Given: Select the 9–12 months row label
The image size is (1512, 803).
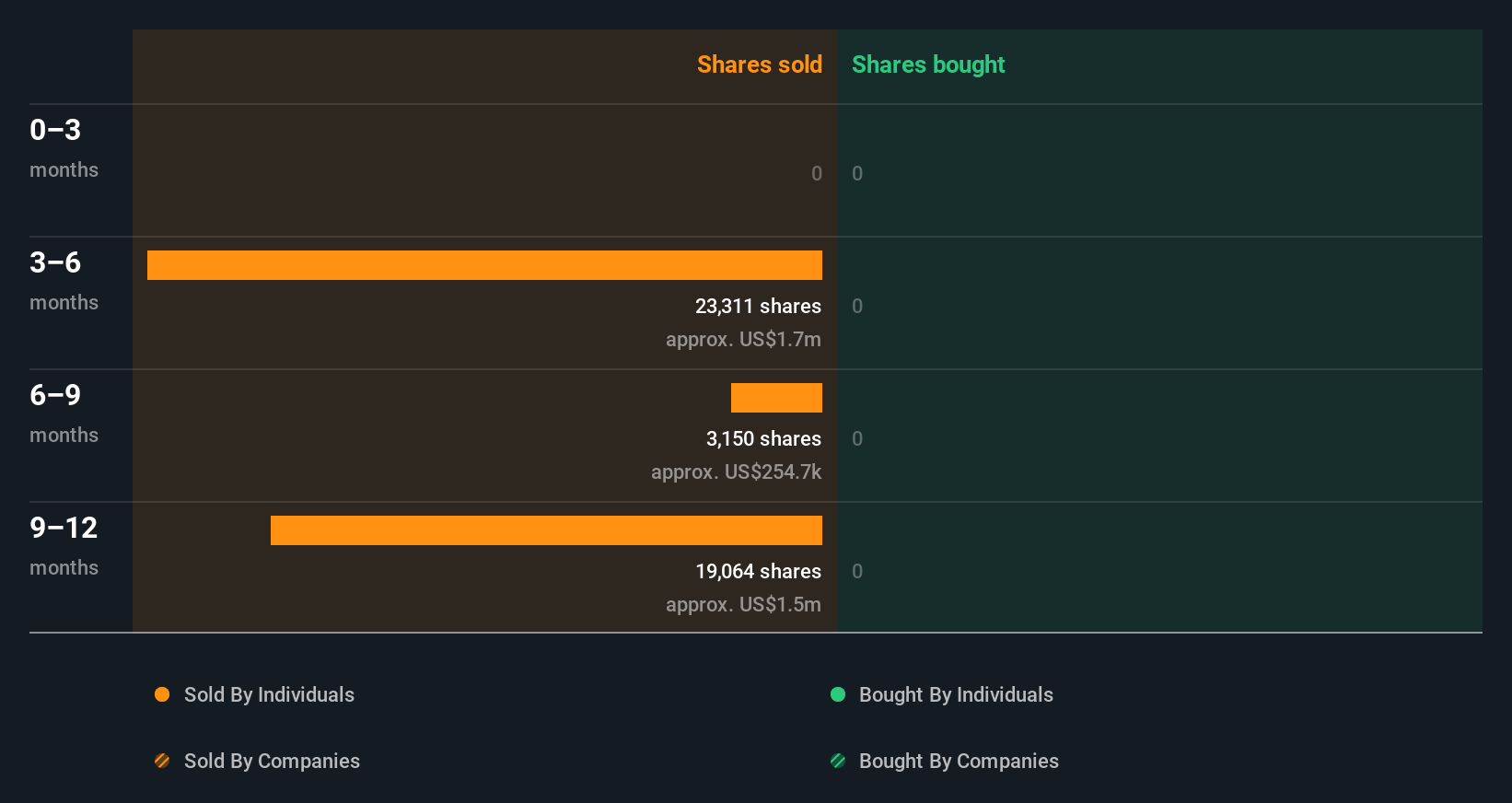Looking at the screenshot, I should pos(63,545).
